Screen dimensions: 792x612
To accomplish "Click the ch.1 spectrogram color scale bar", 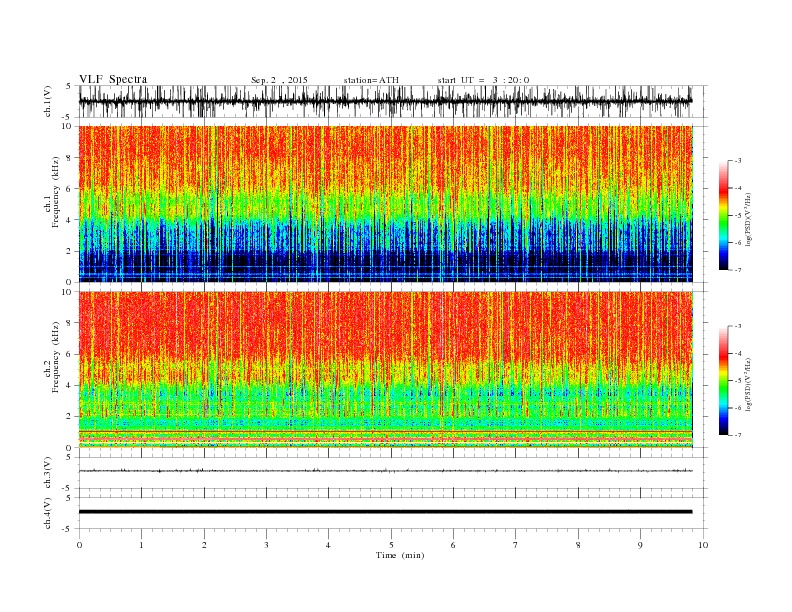I will [x=723, y=216].
